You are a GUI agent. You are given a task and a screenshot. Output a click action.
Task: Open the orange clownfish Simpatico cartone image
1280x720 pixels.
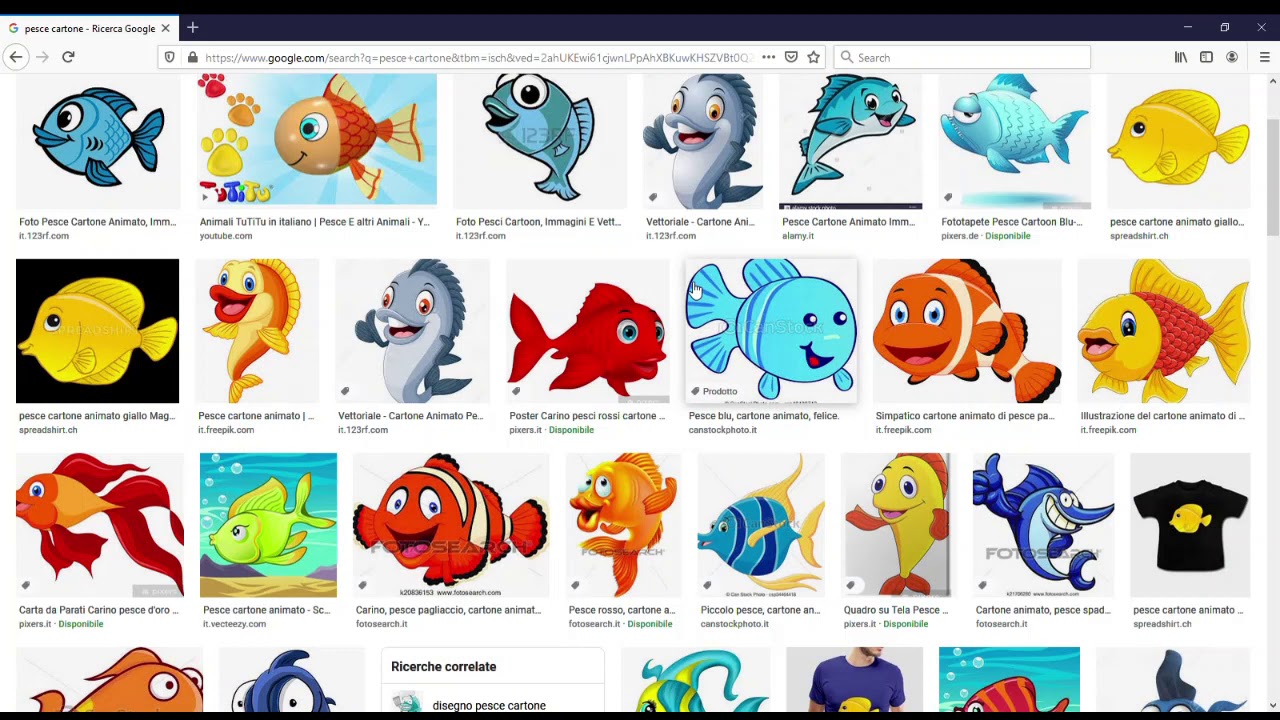click(x=966, y=331)
